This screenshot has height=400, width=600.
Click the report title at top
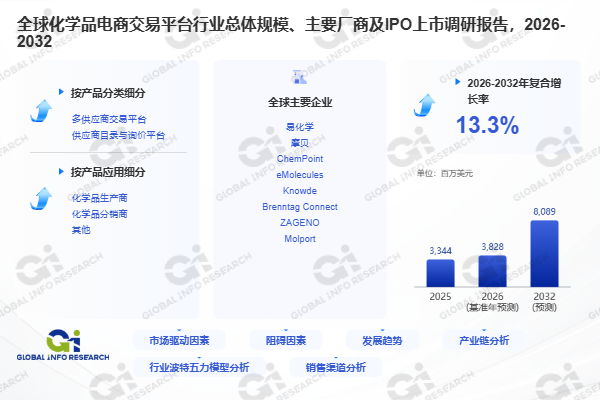[291, 33]
